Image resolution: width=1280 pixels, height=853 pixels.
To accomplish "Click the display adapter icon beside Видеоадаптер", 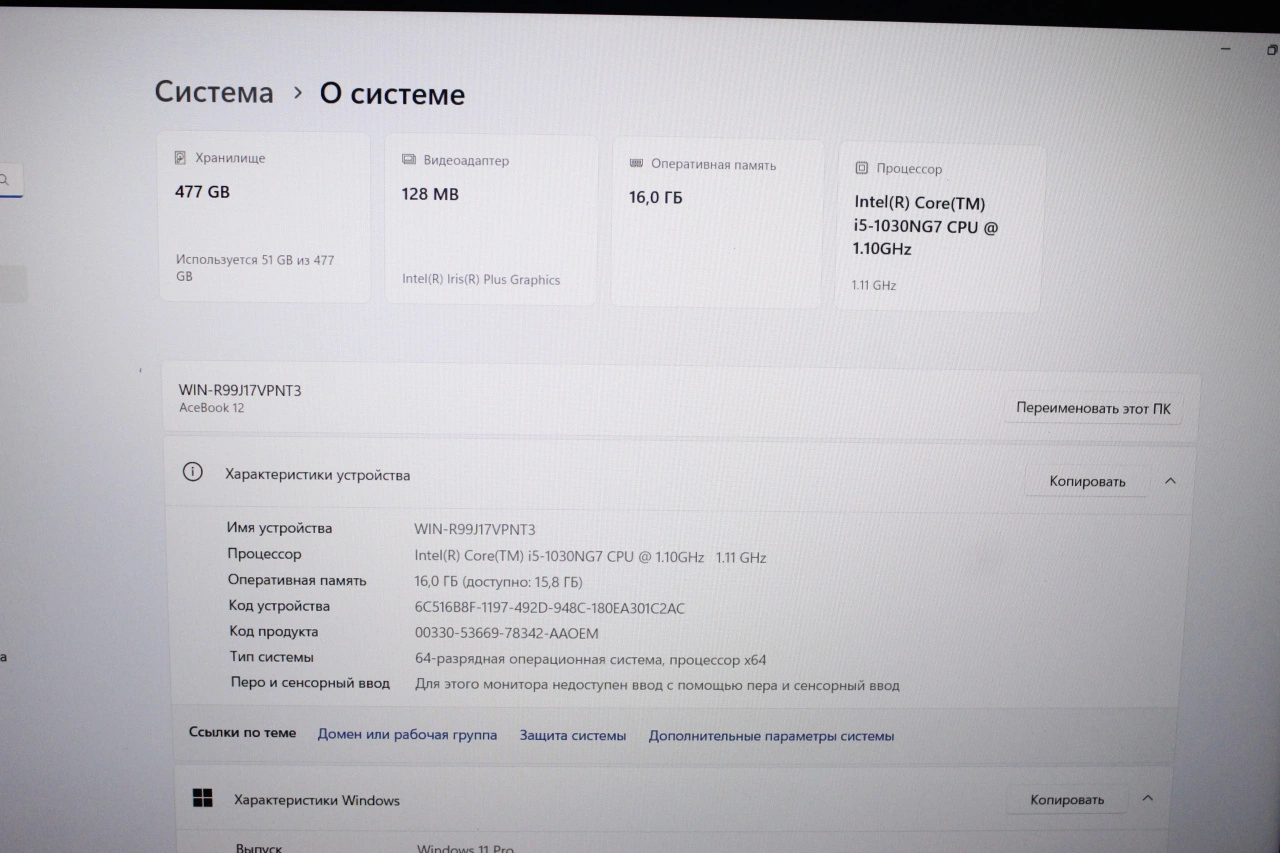I will coord(408,160).
